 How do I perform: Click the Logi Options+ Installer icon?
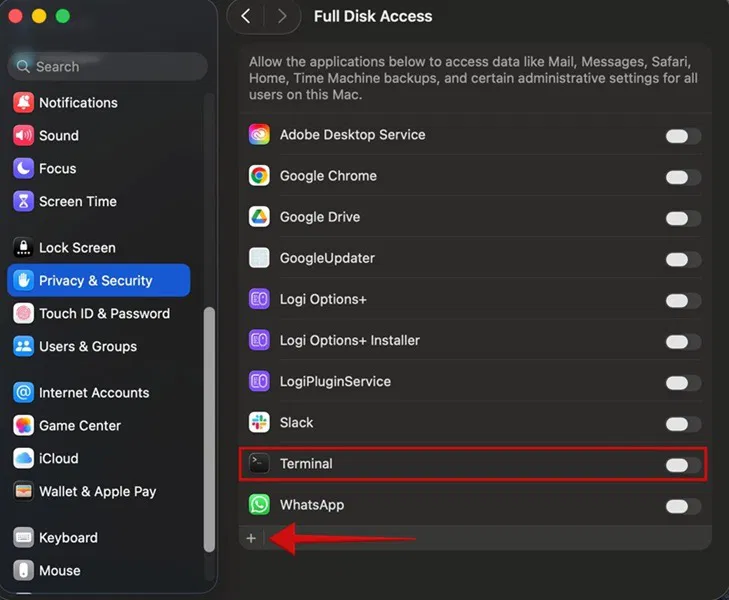click(259, 341)
